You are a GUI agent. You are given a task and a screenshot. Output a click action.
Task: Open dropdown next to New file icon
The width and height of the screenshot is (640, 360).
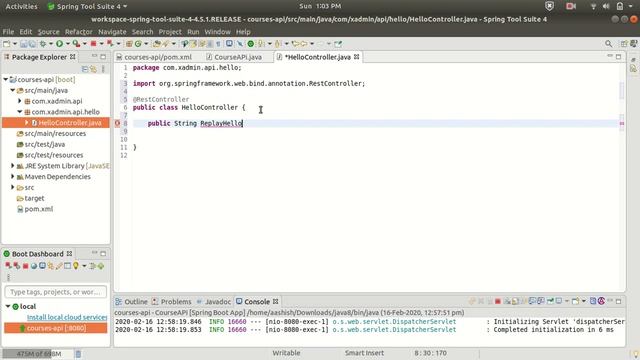click(x=15, y=44)
